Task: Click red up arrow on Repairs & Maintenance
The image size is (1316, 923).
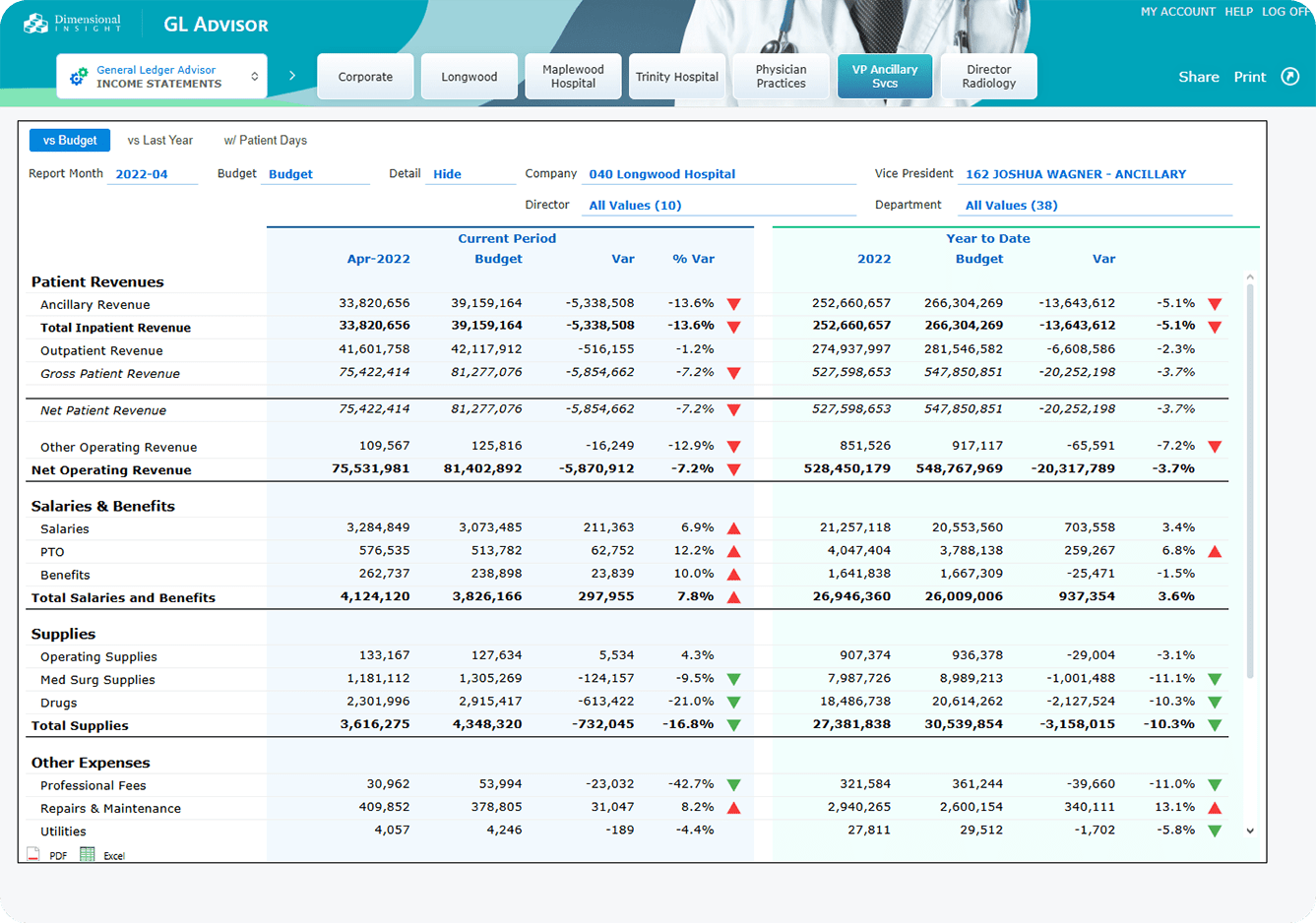Action: pos(733,808)
